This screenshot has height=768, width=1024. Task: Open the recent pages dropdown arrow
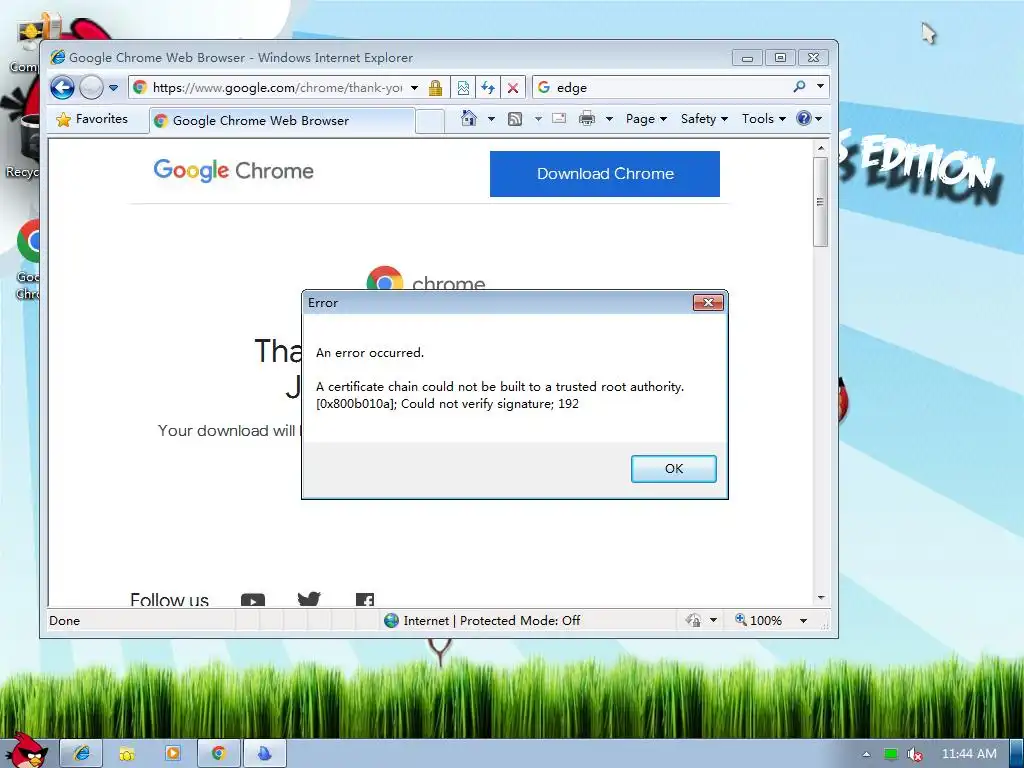[x=113, y=88]
